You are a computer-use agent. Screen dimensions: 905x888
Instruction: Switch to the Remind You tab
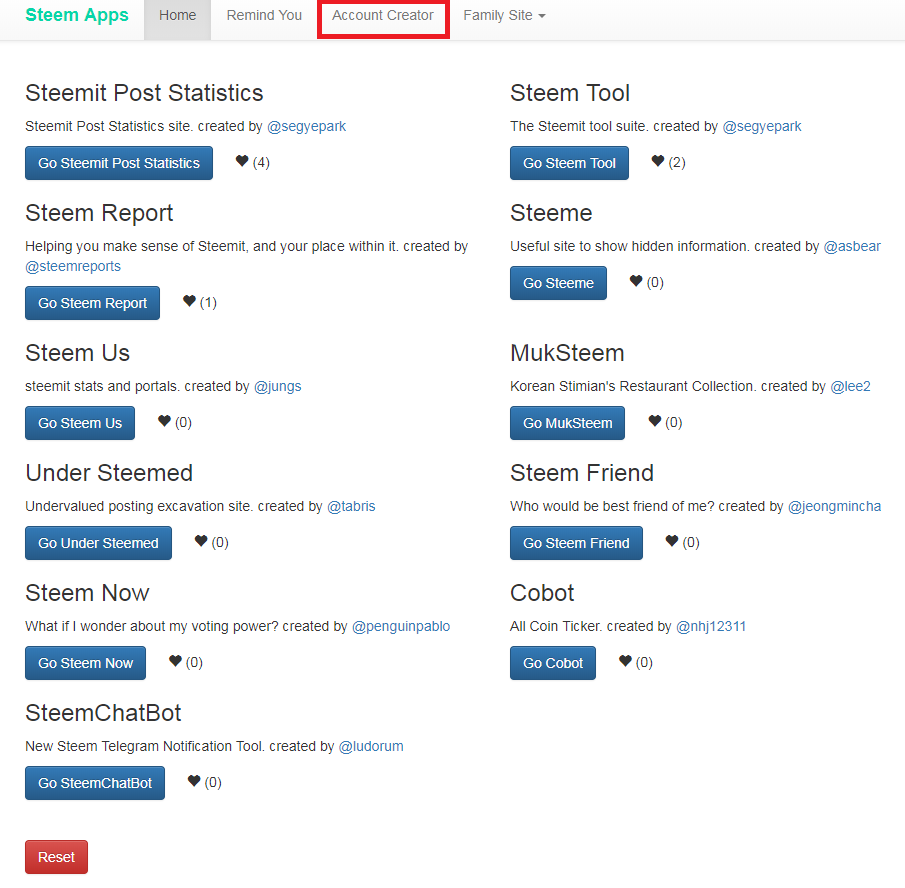[x=264, y=16]
